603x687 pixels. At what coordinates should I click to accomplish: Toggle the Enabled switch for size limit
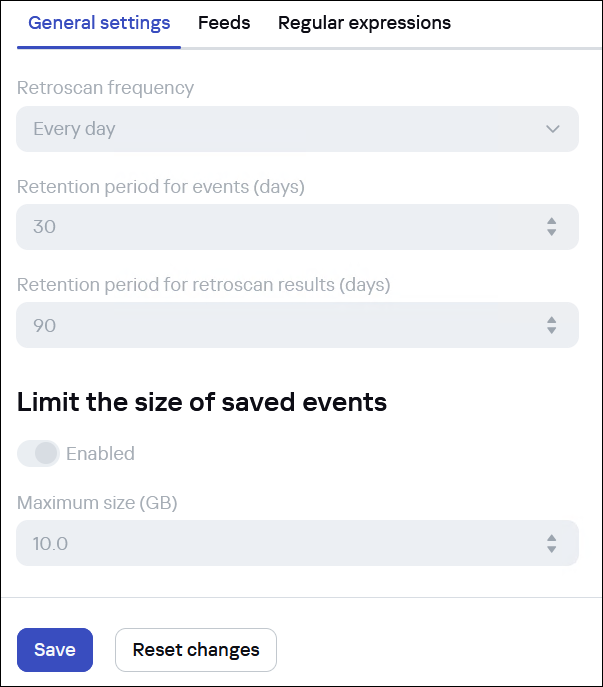point(39,454)
